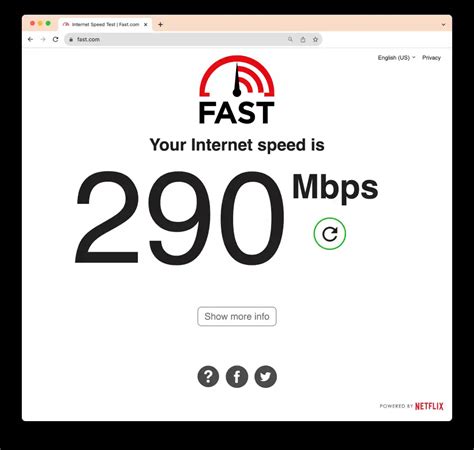Open English (US) language dropdown
474x450 pixels.
pos(396,58)
